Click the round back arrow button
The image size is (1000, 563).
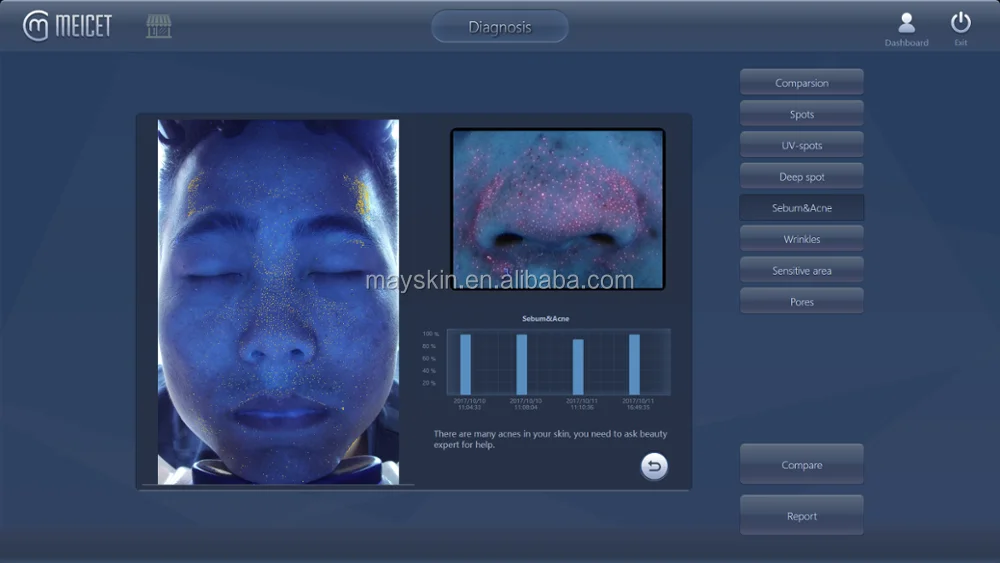(x=654, y=466)
